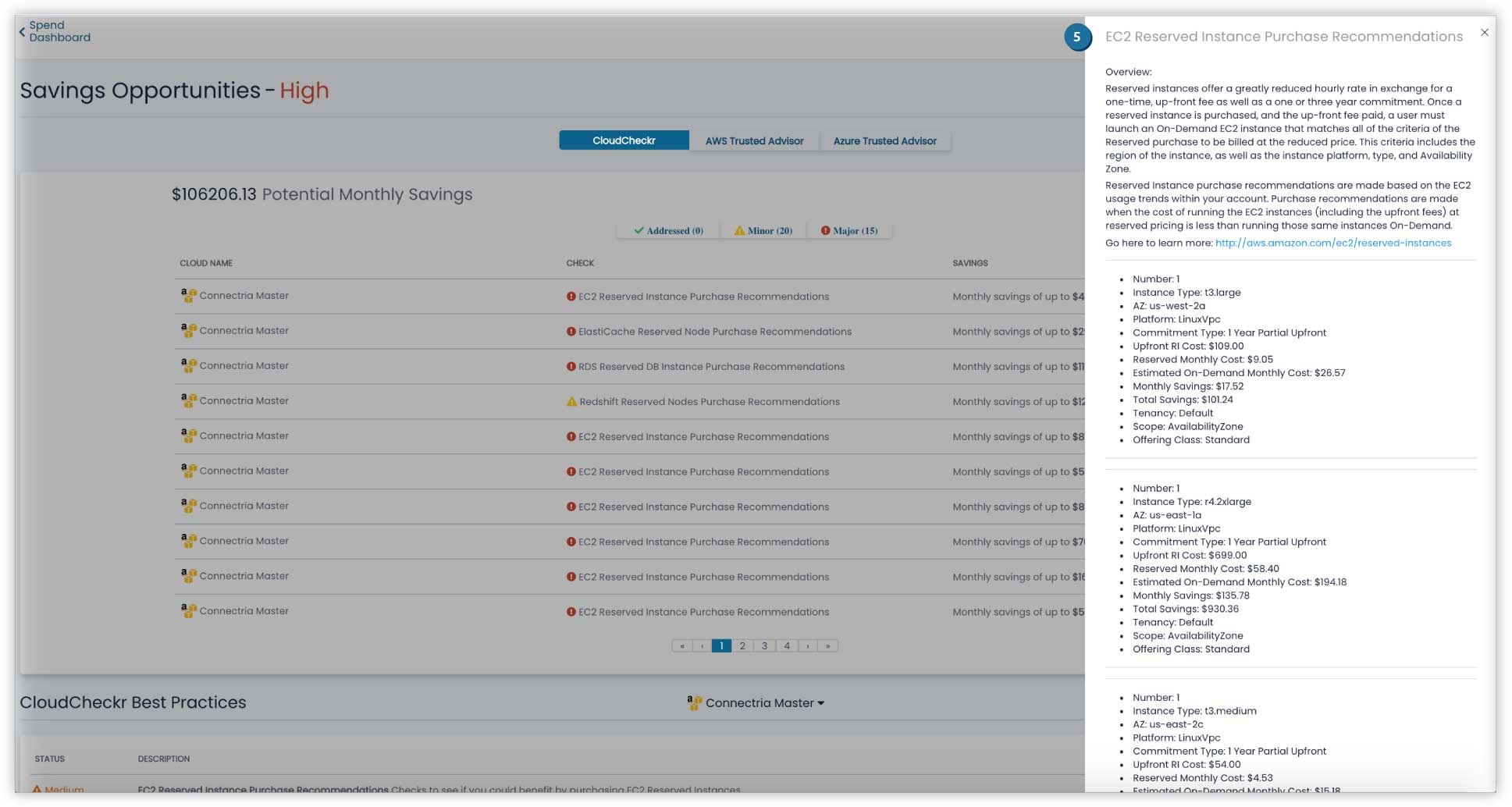Click the AWS icon beside the Best Practices account selector
The image size is (1512, 807).
(x=694, y=702)
